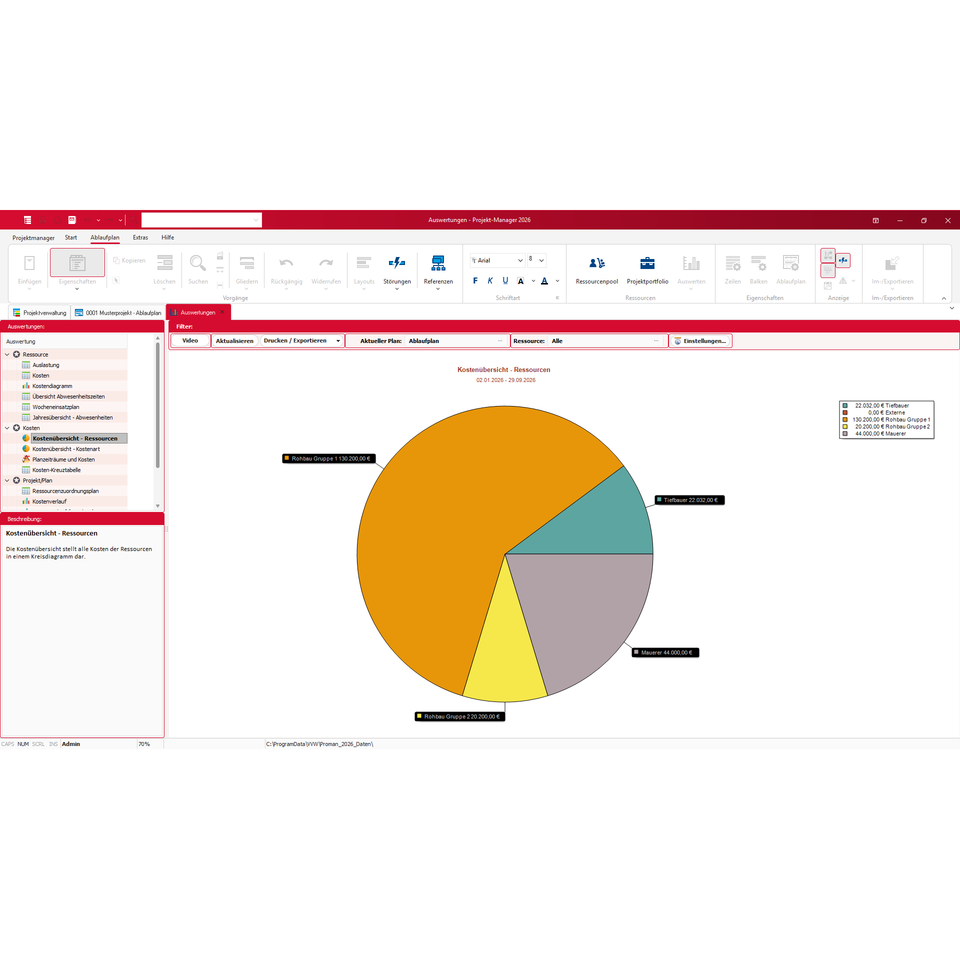The height and width of the screenshot is (960, 960).
Task: Open the Hilfe ribbon tab
Action: [168, 238]
